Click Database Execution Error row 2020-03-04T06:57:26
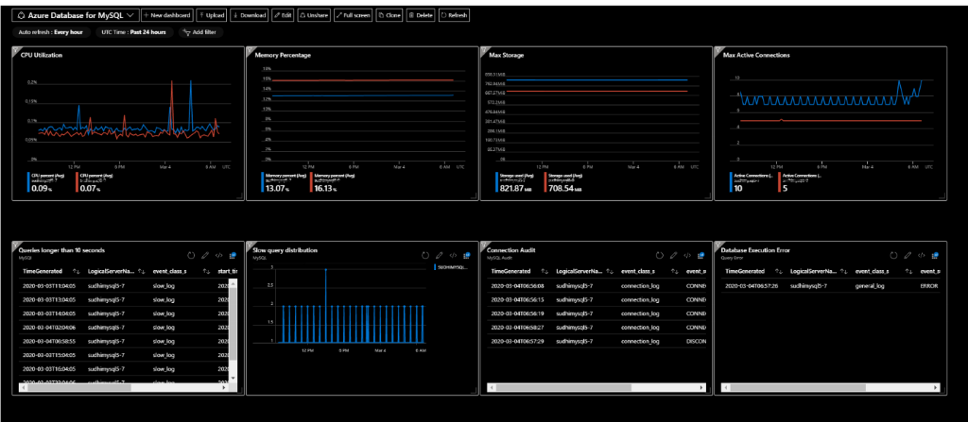Screen dimensions: 968x422 coord(831,286)
